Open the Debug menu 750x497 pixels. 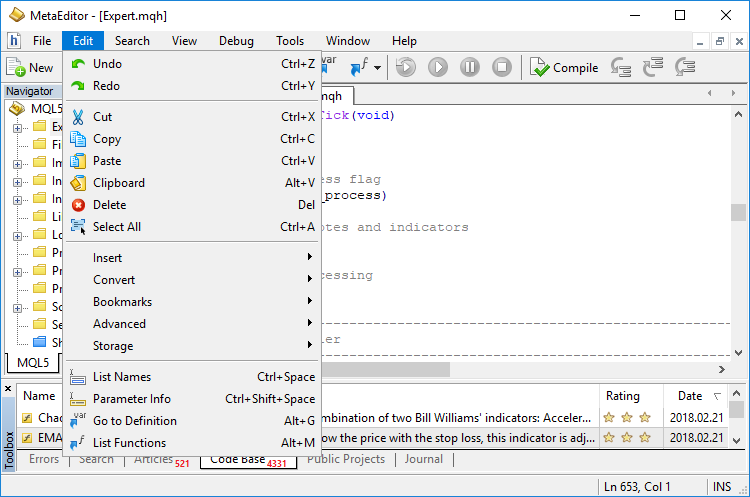pyautogui.click(x=236, y=41)
